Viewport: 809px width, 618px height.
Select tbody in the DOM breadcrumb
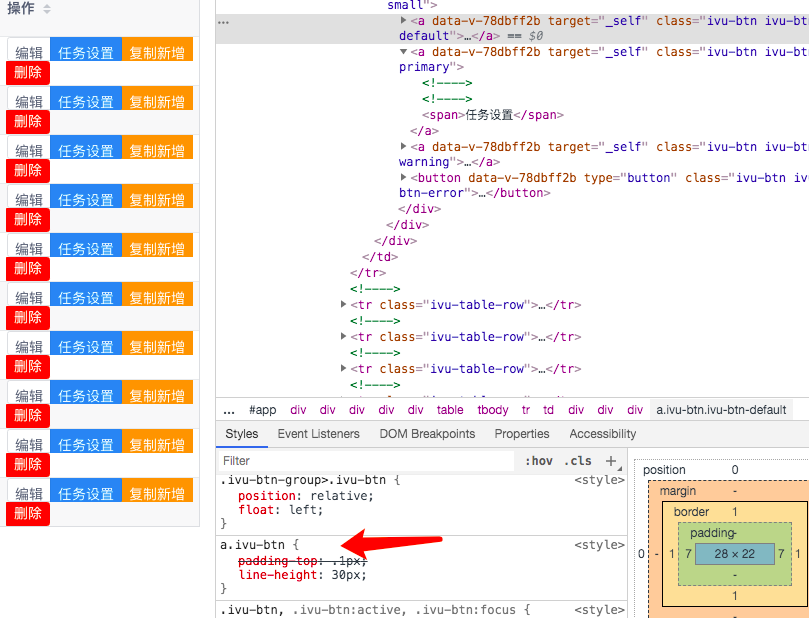(493, 410)
